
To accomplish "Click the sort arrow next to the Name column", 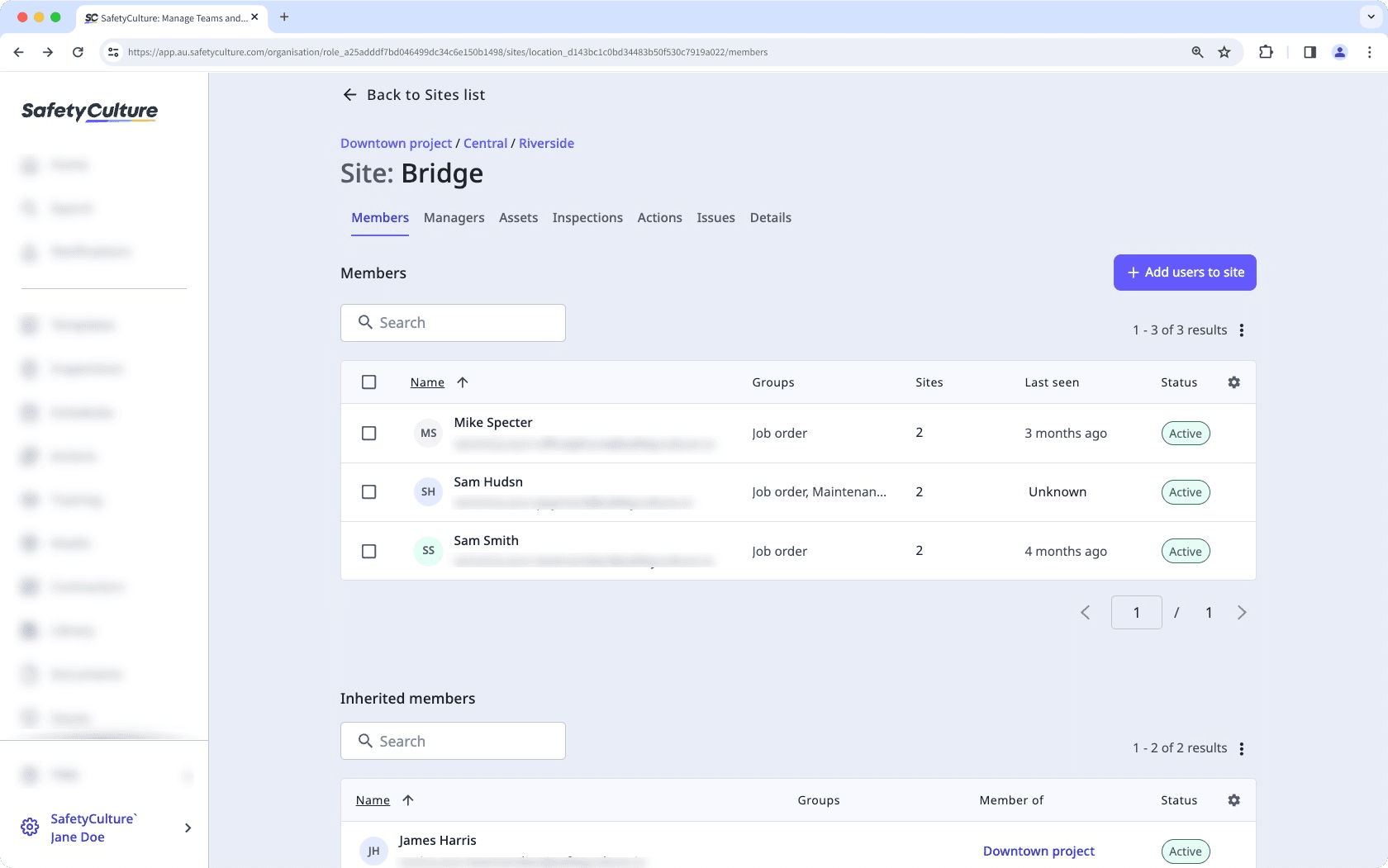I will [463, 382].
